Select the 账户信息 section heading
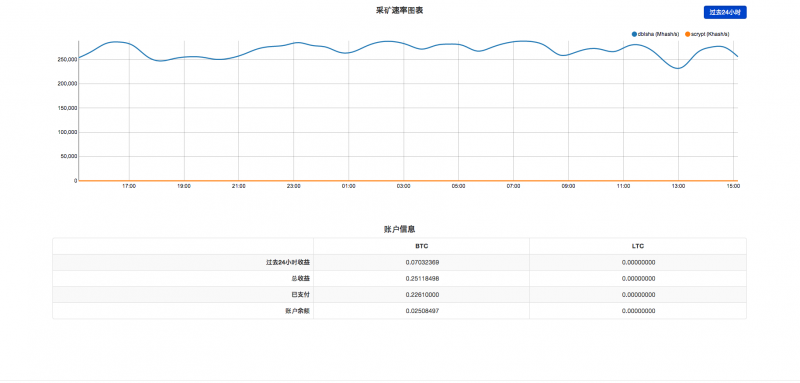Viewport: 800px width, 383px height. tap(399, 229)
